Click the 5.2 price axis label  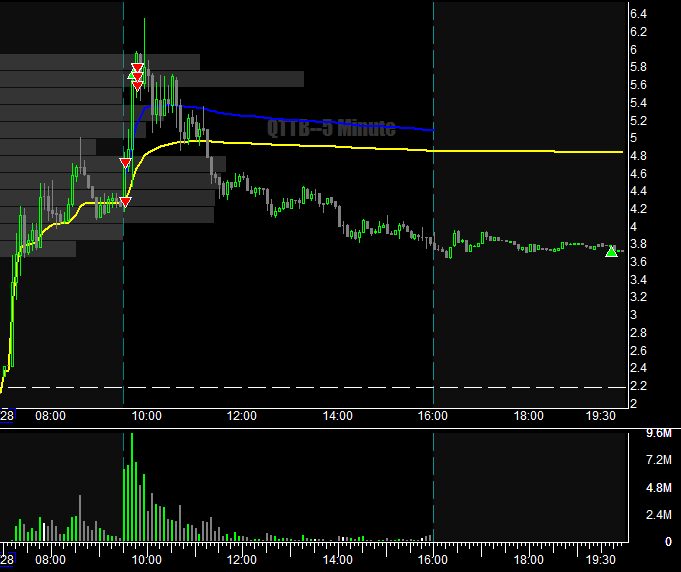coord(638,120)
